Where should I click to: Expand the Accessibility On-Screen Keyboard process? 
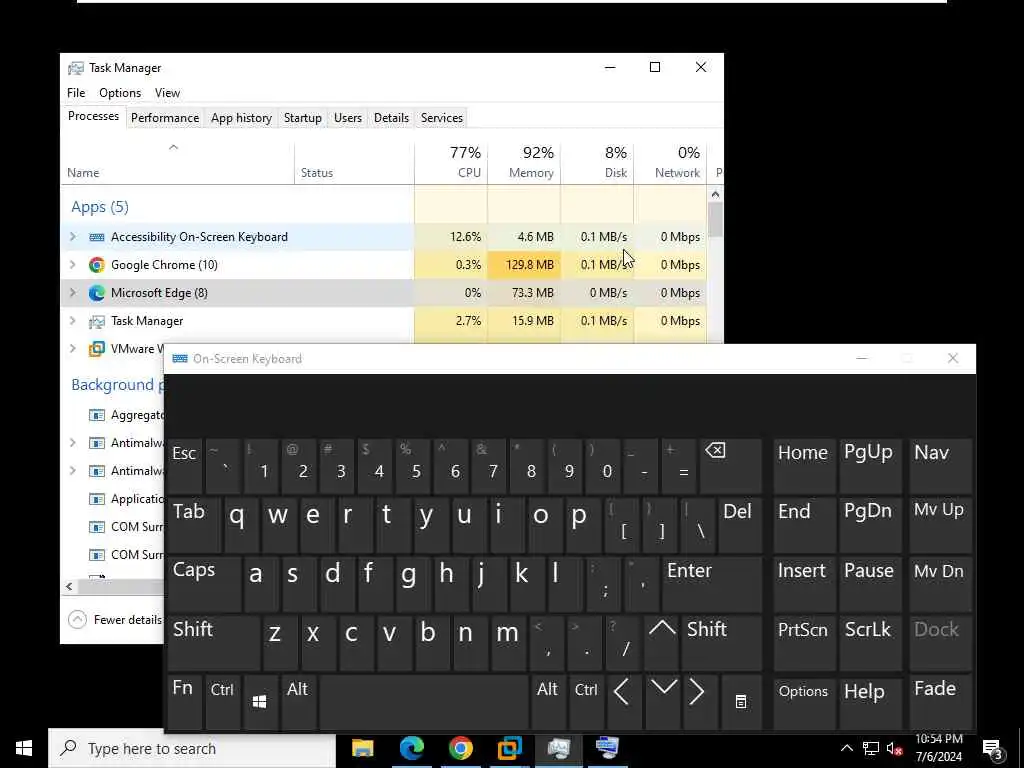click(x=72, y=237)
